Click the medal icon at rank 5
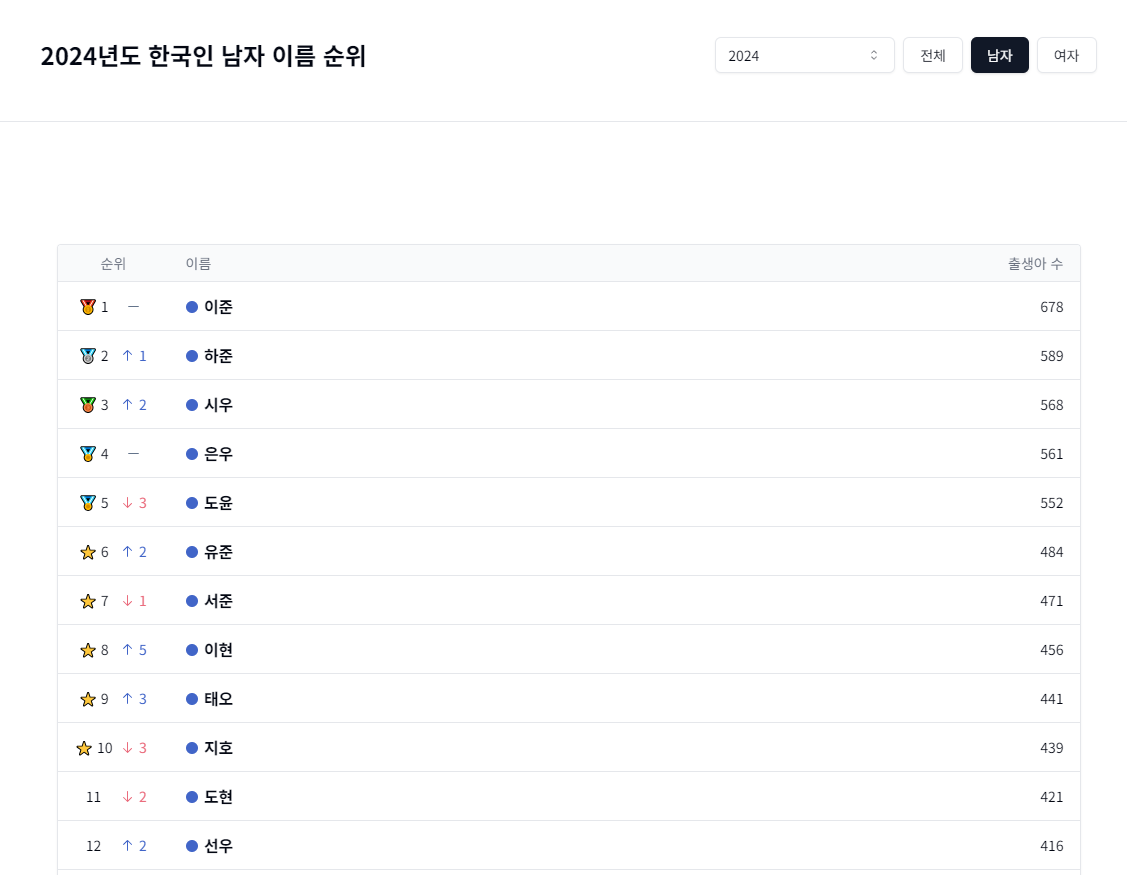Viewport: 1127px width, 875px height. click(88, 503)
